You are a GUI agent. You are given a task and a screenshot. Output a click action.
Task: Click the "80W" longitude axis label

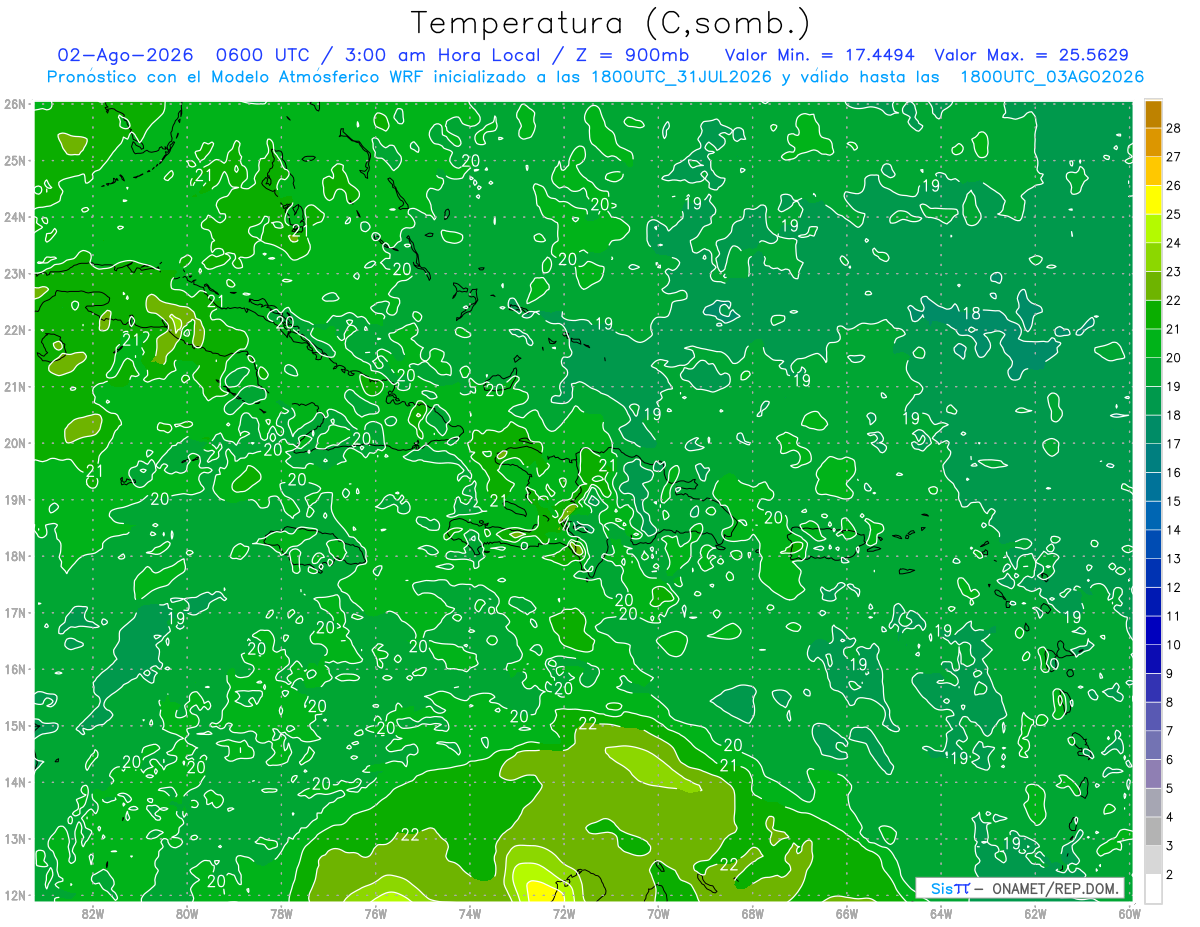click(x=187, y=913)
